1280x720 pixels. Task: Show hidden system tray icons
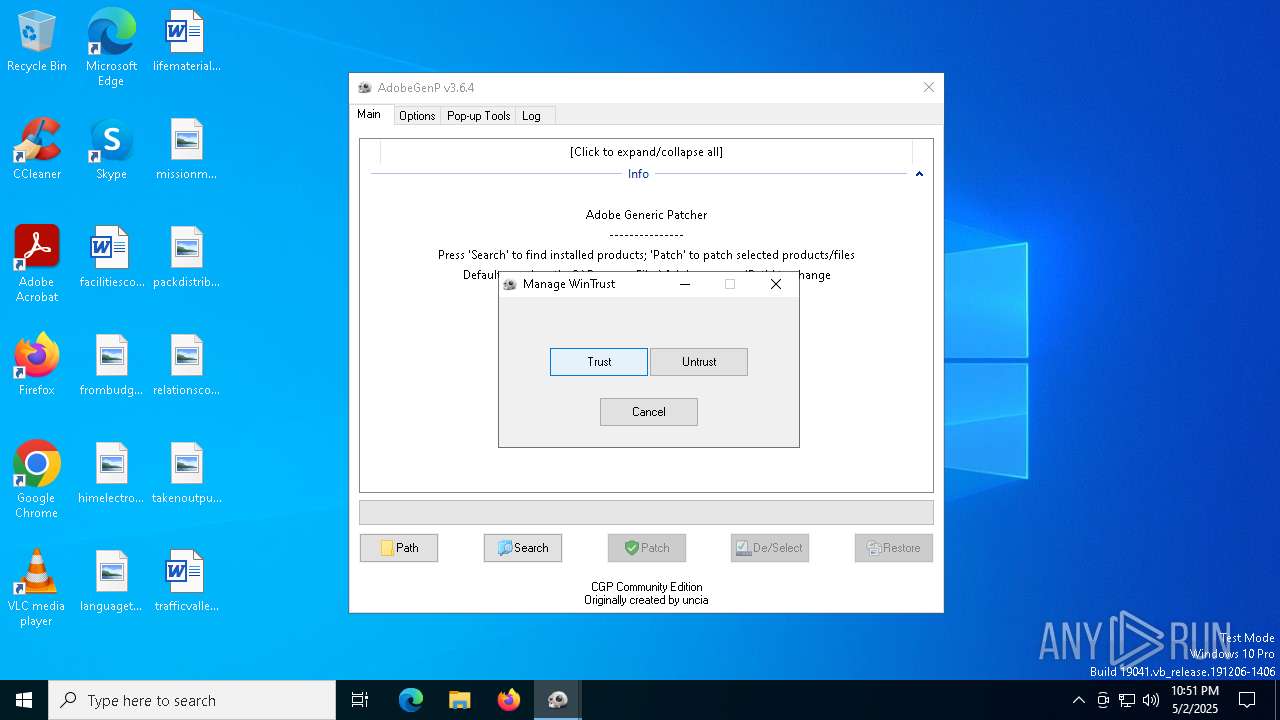coord(1078,700)
